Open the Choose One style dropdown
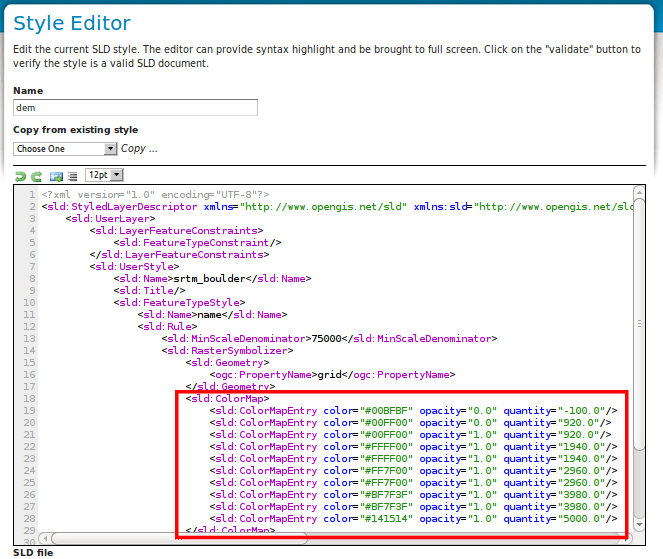Screen dimensions: 663x559 coord(65,149)
